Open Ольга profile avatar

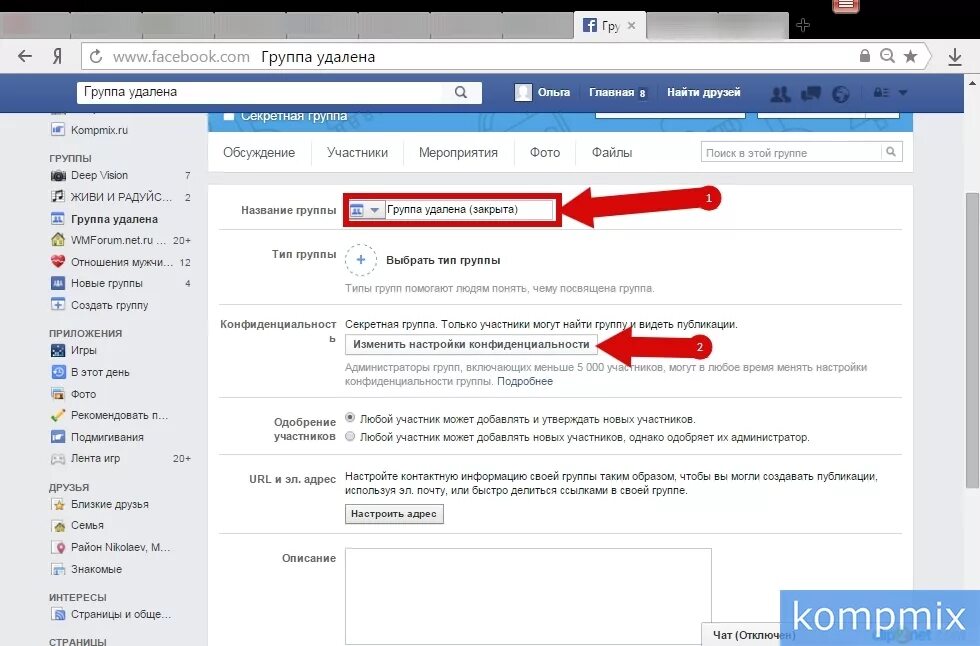(523, 92)
